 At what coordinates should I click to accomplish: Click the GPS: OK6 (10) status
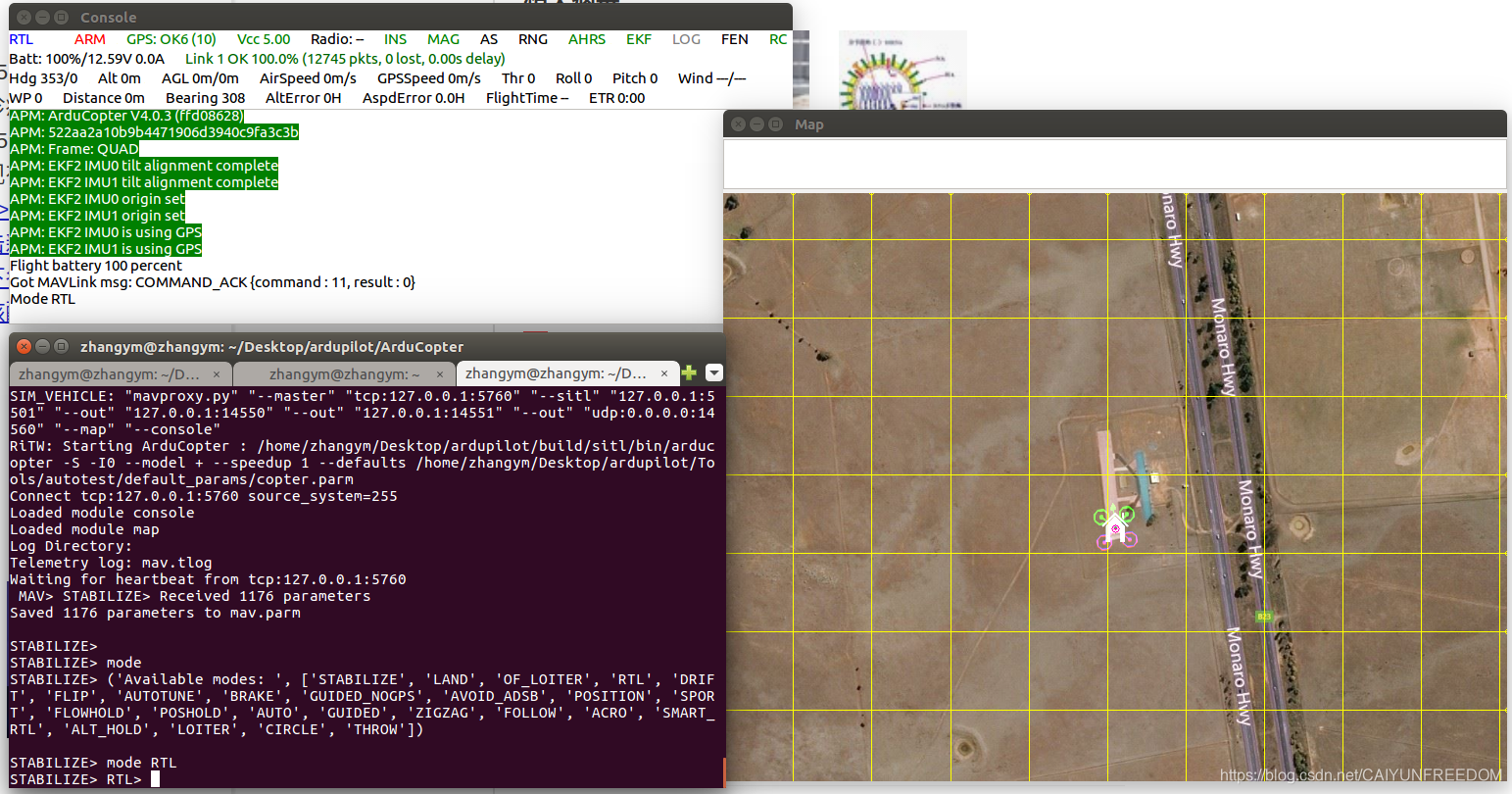coord(171,39)
